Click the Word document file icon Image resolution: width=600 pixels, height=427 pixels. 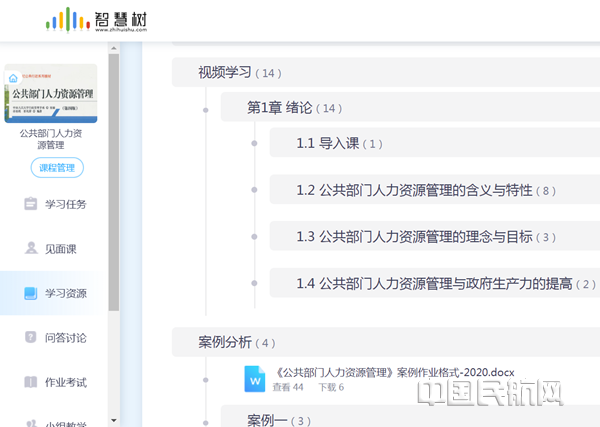click(255, 379)
